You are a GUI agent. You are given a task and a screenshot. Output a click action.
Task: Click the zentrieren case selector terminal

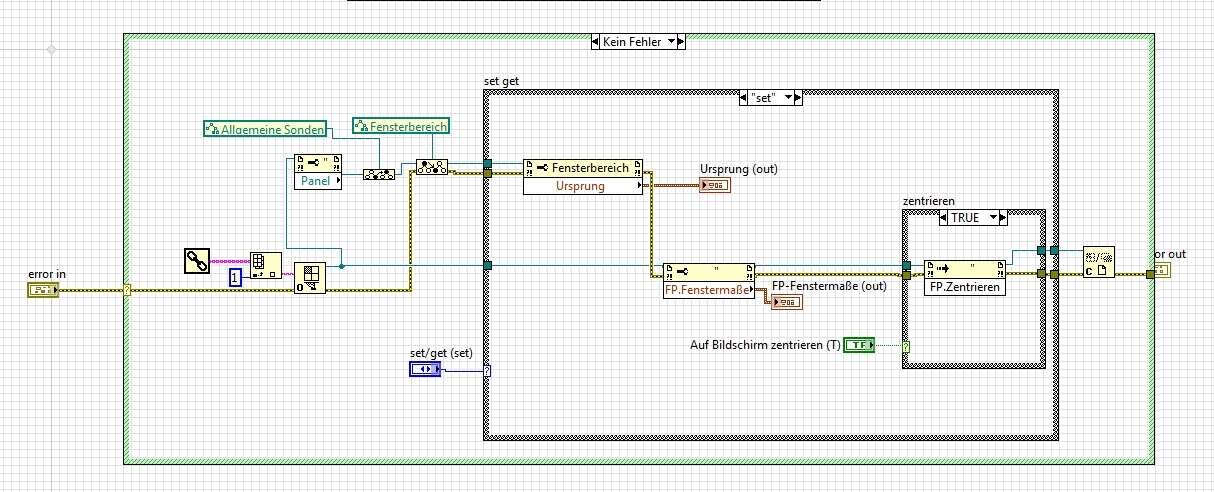pyautogui.click(x=906, y=346)
